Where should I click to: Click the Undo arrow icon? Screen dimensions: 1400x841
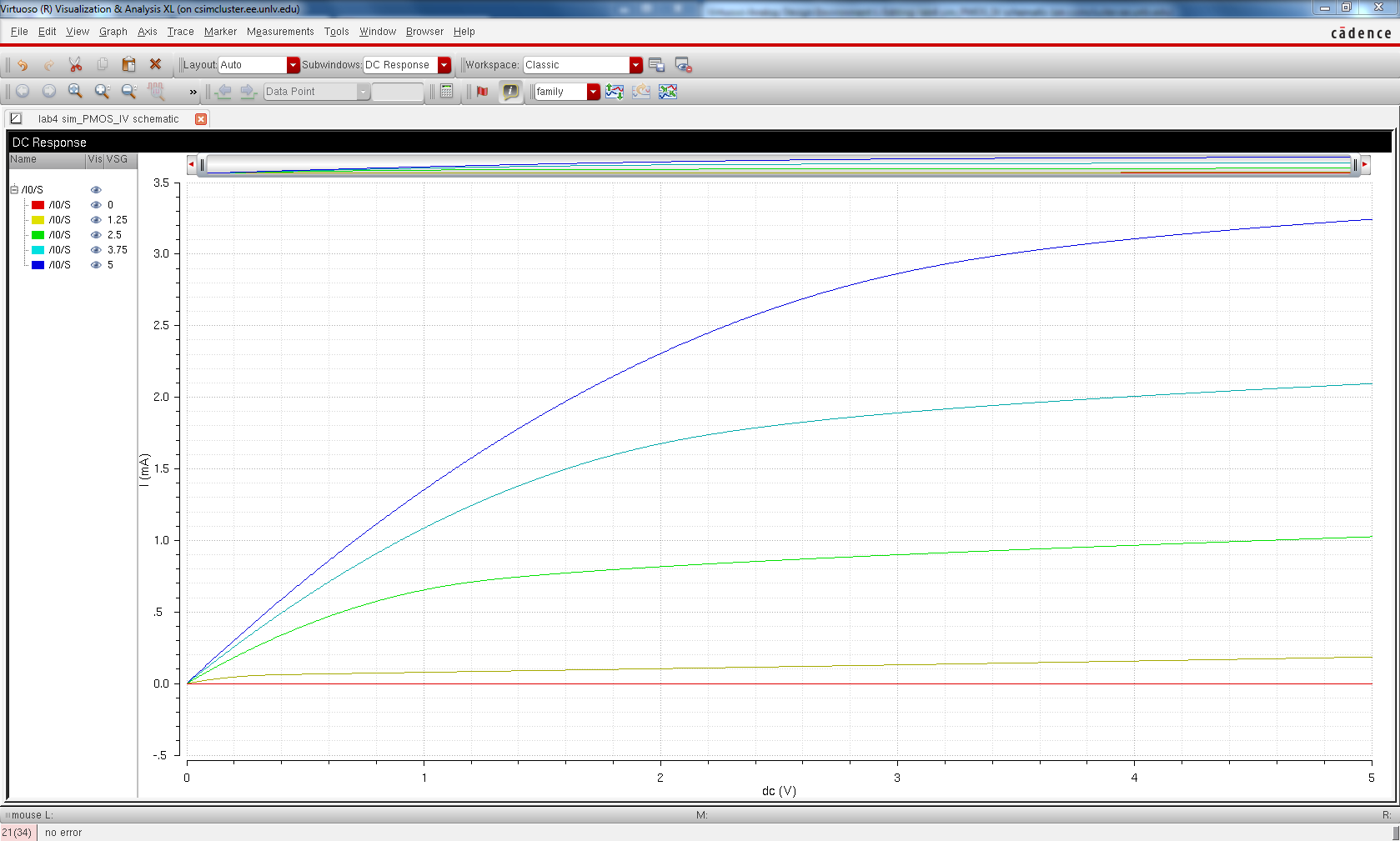(x=23, y=64)
